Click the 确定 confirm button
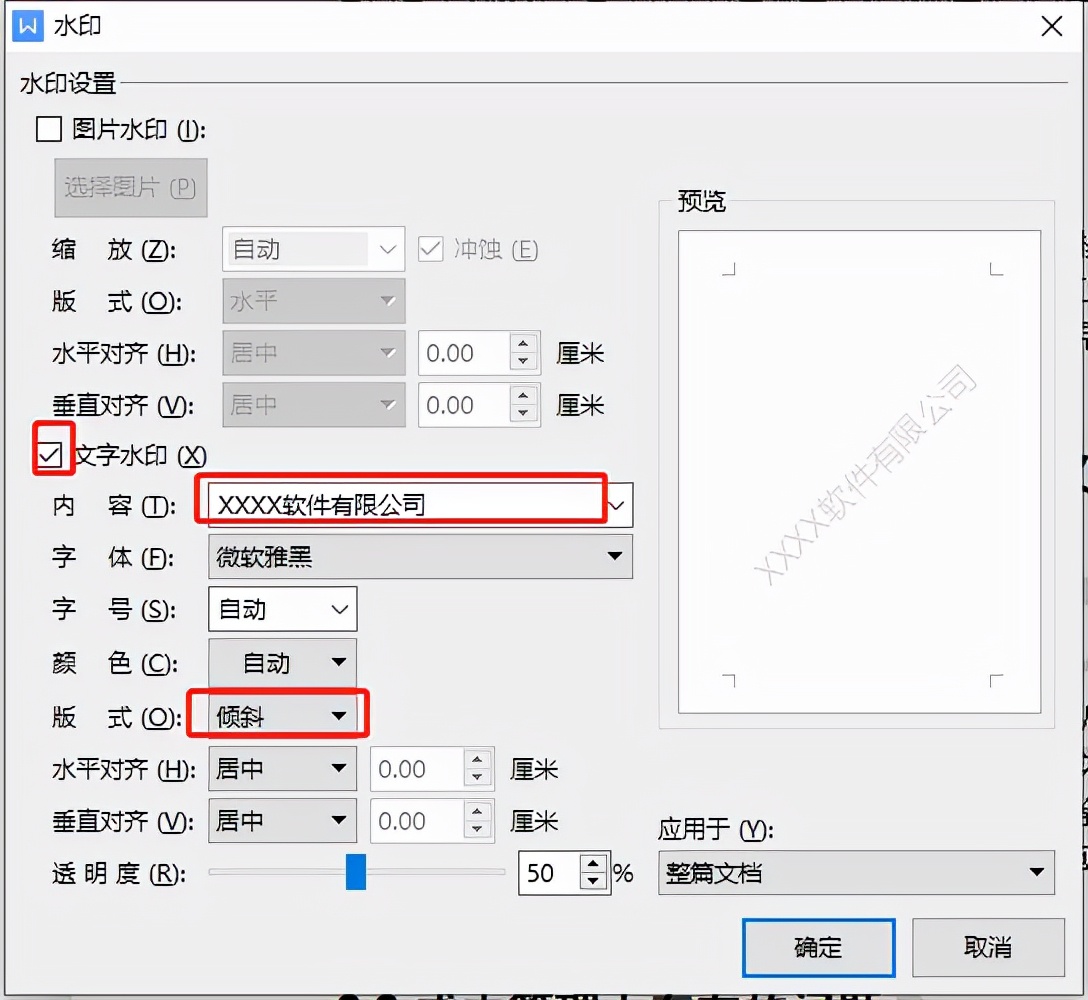 (819, 947)
